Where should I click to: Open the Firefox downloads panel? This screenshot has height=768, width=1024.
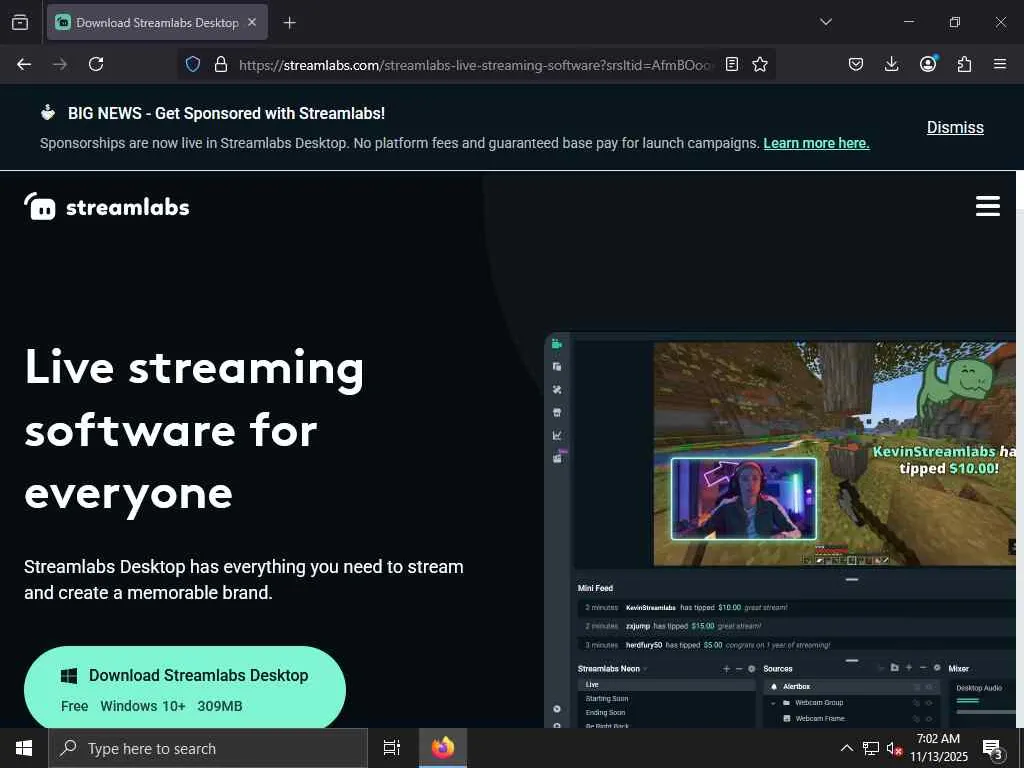click(x=891, y=64)
